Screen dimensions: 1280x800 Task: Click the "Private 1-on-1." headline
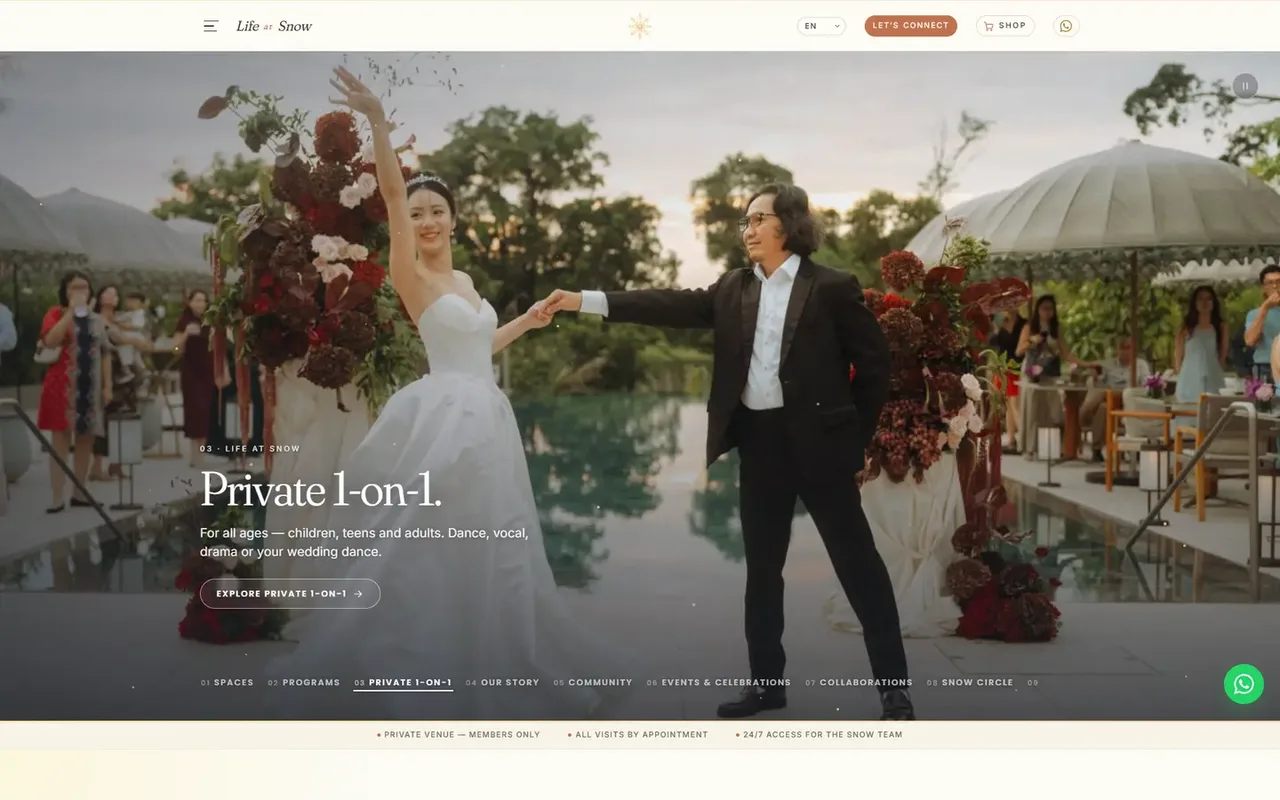coord(321,489)
